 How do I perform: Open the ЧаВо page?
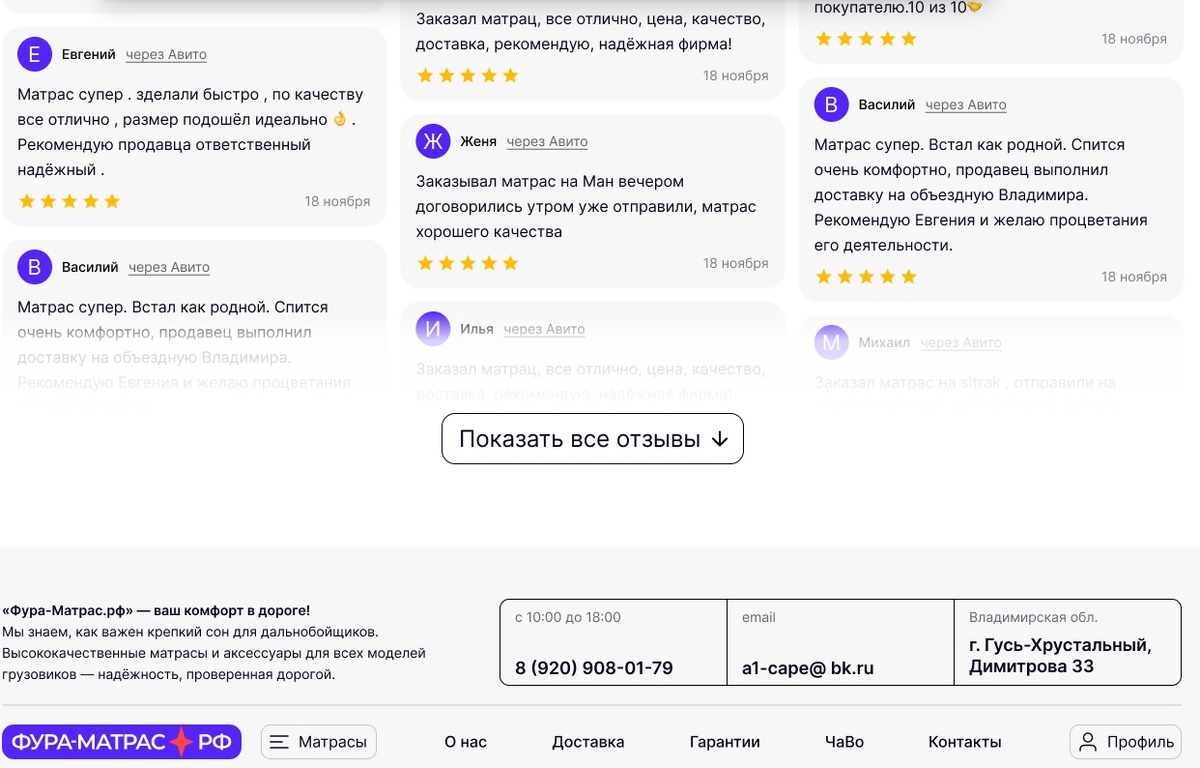[844, 742]
